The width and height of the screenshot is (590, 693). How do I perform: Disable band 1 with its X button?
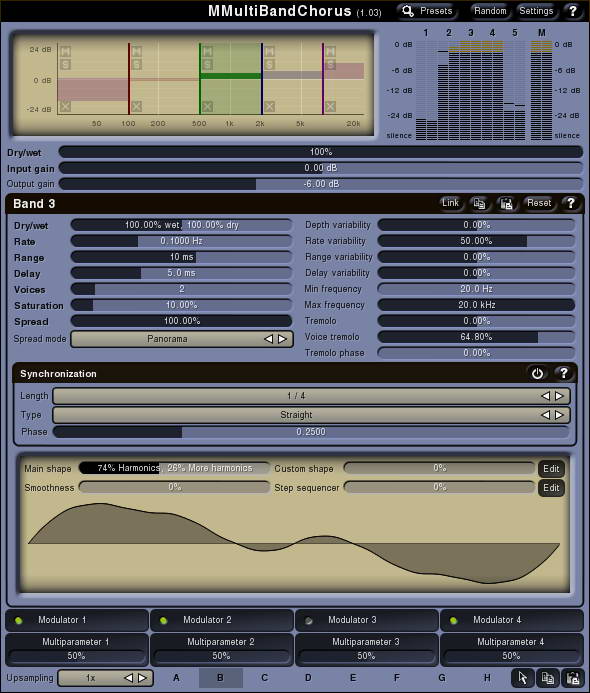pyautogui.click(x=65, y=107)
